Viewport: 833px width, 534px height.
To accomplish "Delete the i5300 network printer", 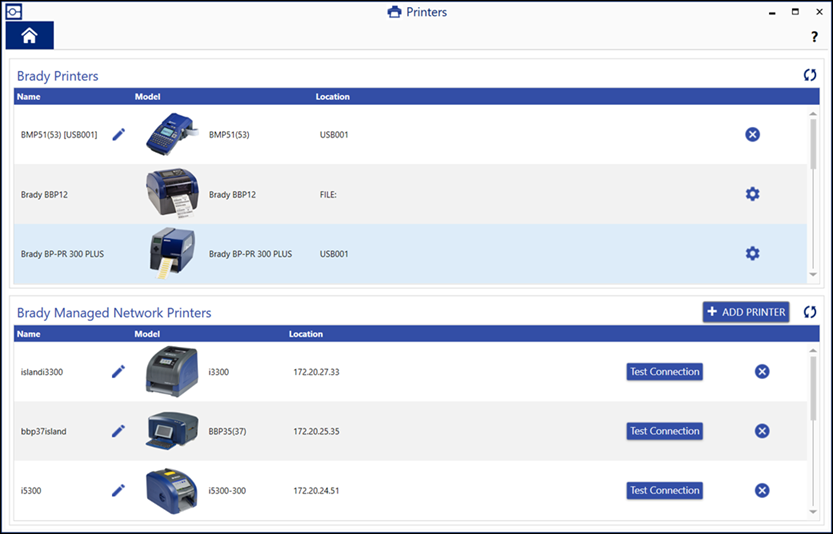I will [761, 490].
